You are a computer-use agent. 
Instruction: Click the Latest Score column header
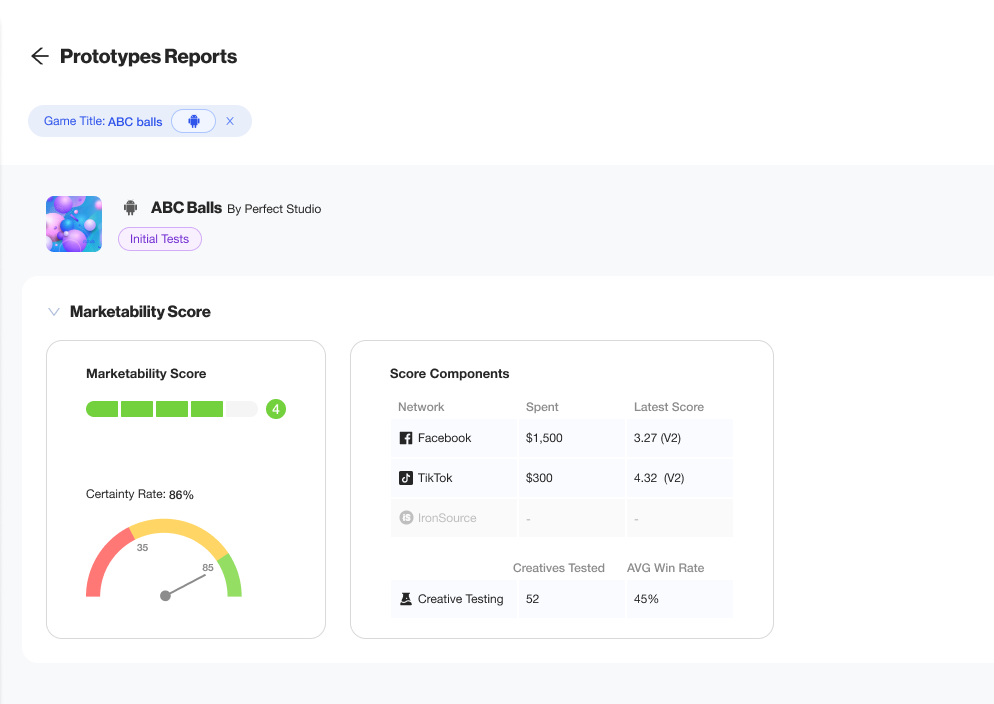click(668, 407)
